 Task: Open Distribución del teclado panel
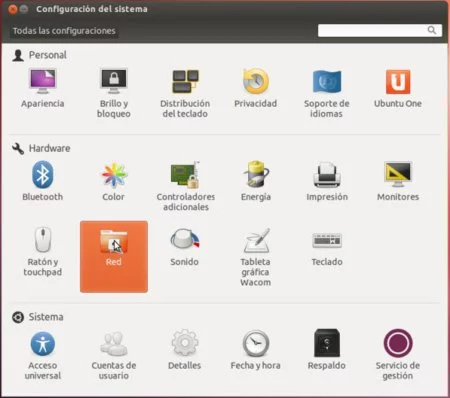pyautogui.click(x=185, y=93)
